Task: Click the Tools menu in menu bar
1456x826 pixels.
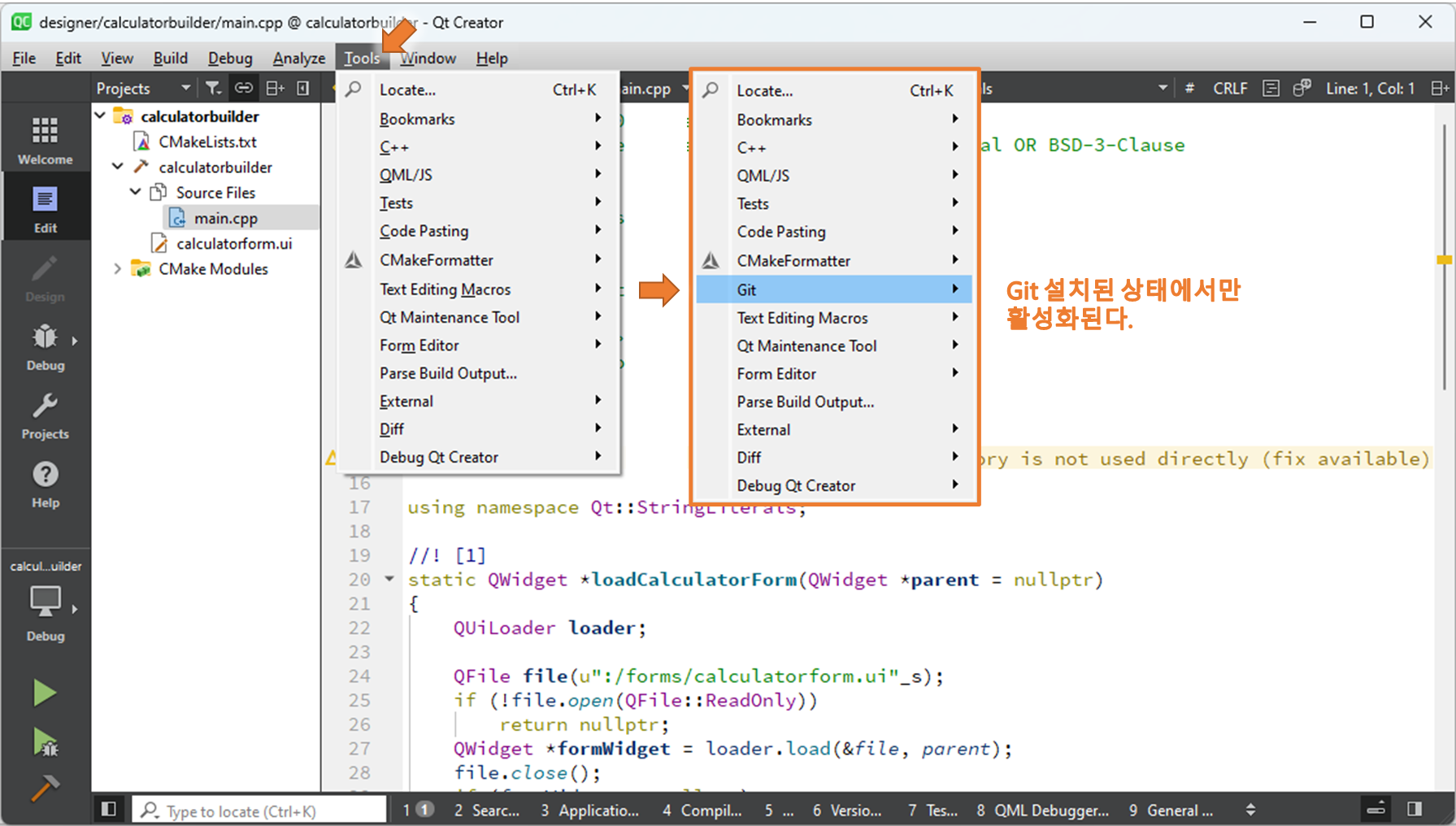Action: [362, 58]
